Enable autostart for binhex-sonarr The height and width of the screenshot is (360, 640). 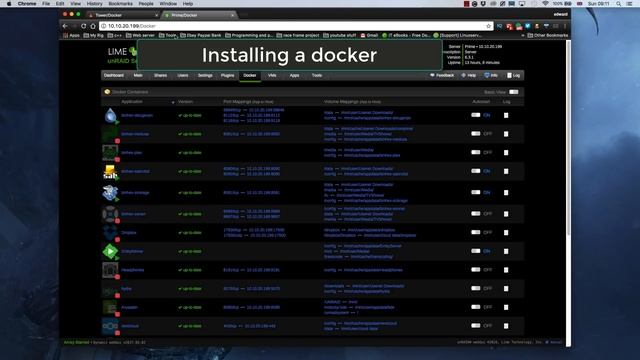click(476, 213)
